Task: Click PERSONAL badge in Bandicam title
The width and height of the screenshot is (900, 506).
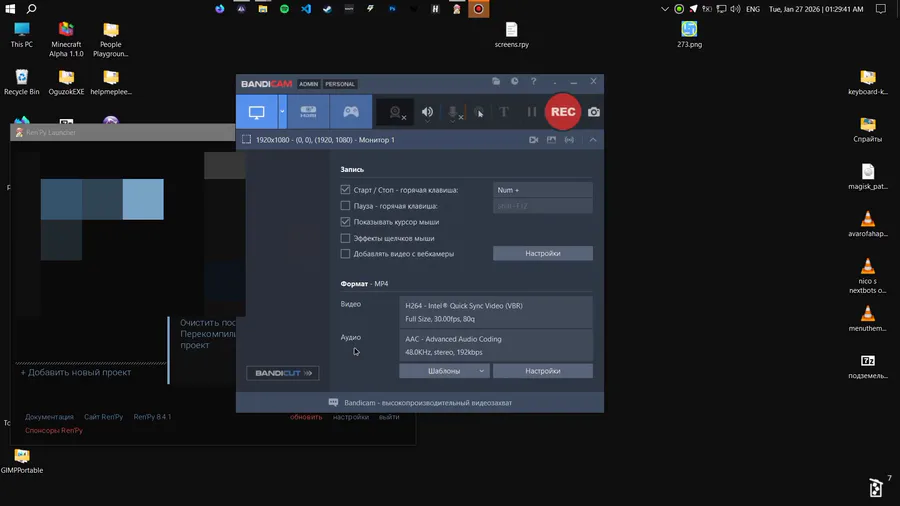Action: 340,84
